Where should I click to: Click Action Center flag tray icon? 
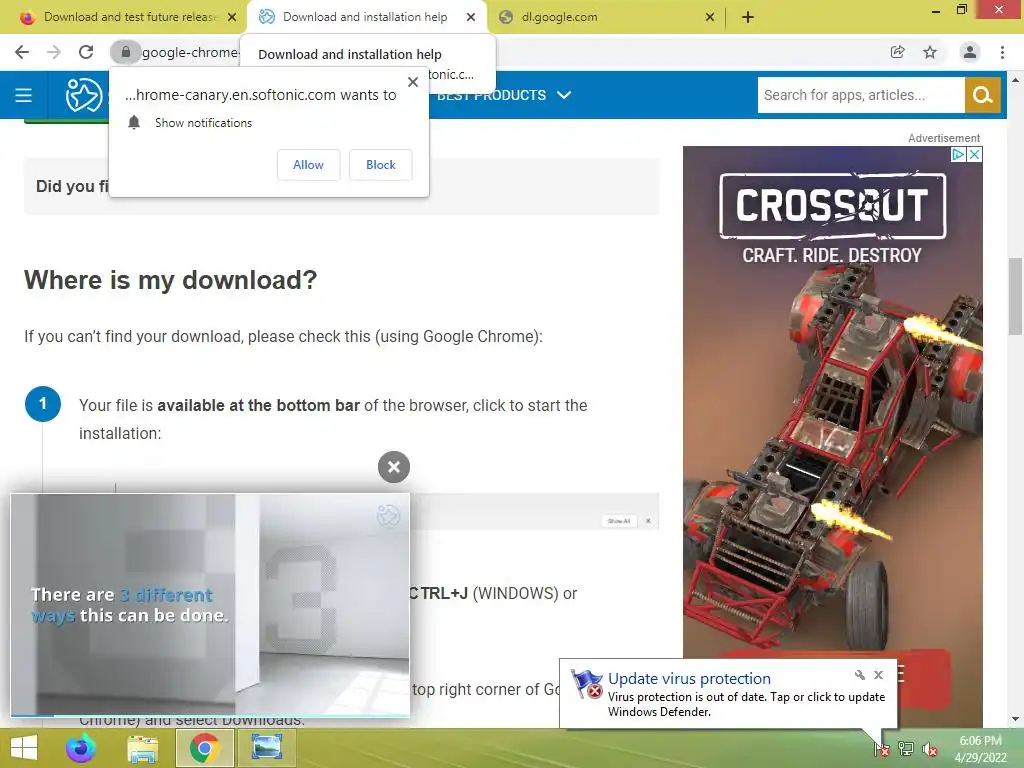[882, 749]
